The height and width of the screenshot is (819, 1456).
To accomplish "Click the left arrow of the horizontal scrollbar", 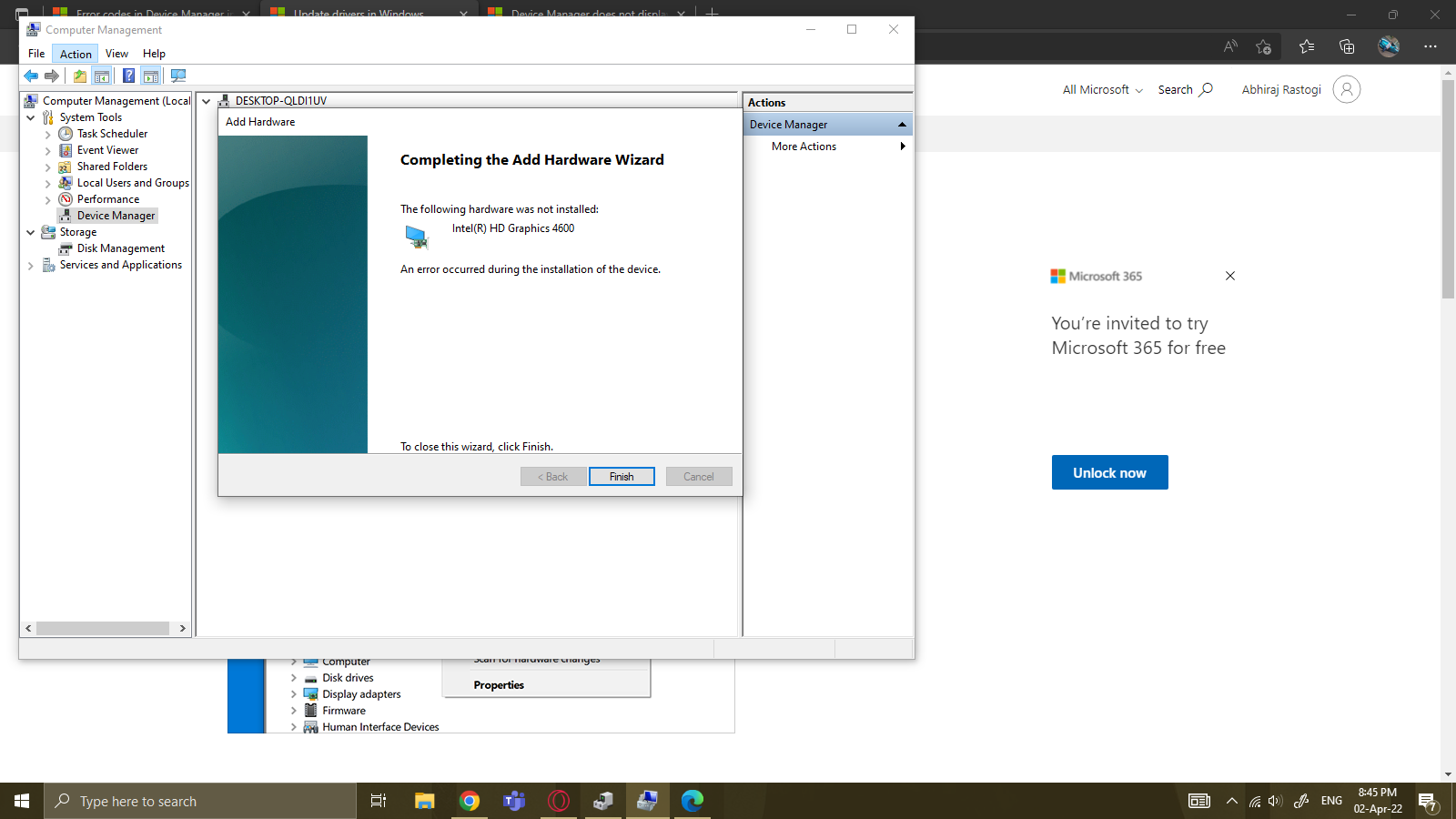I will click(28, 628).
